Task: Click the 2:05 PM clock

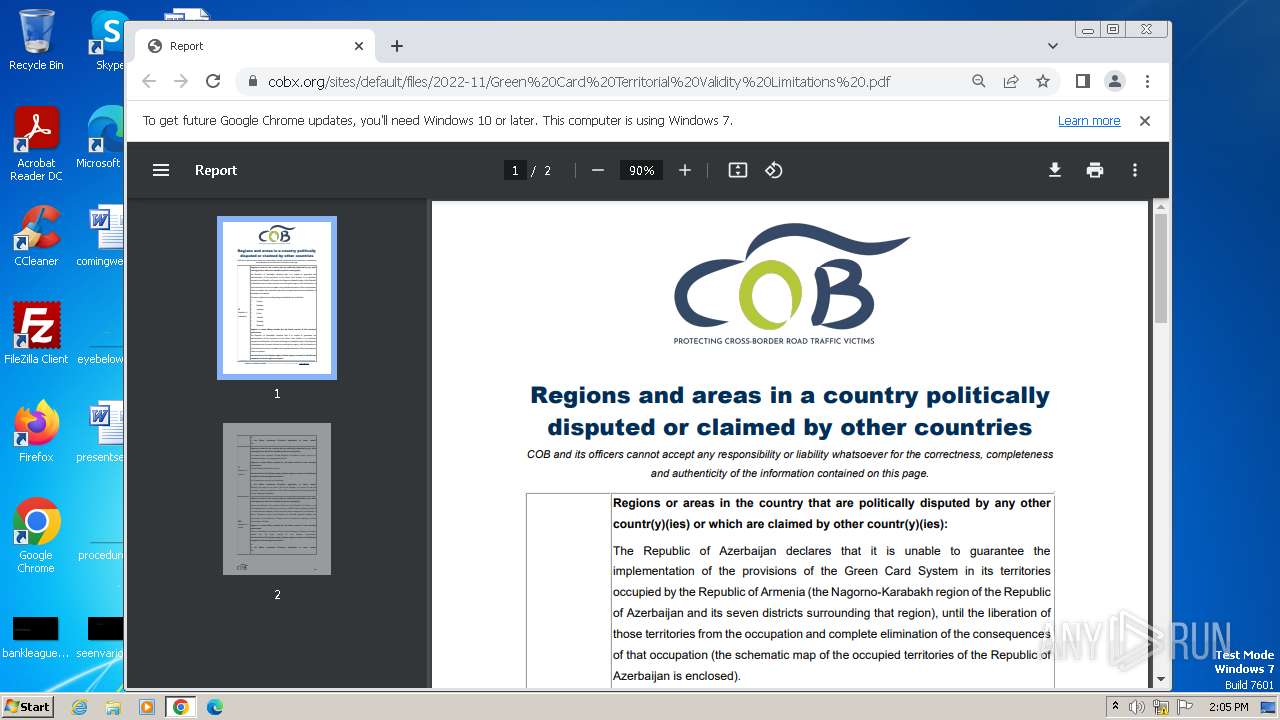Action: [x=1228, y=707]
